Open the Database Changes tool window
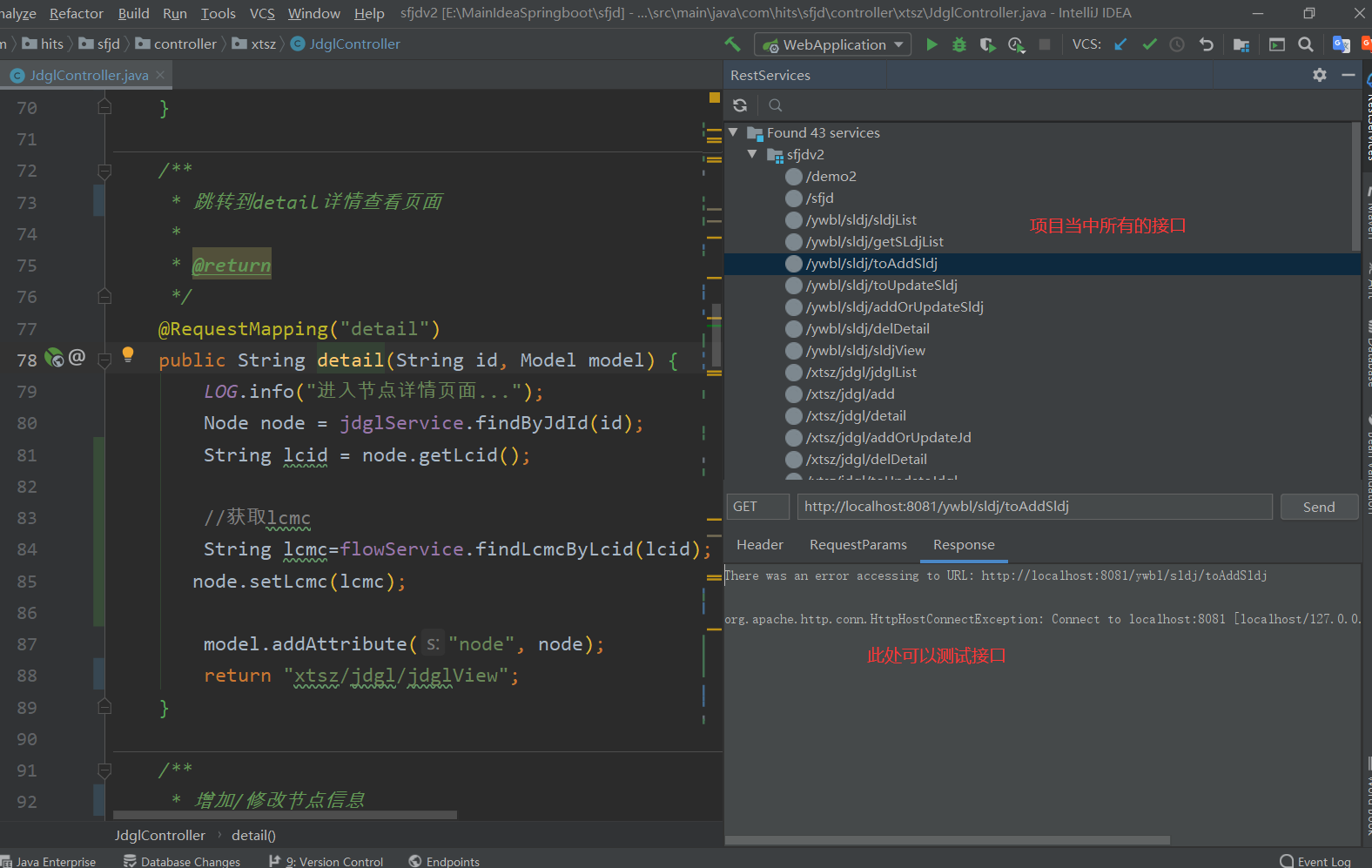Image resolution: width=1372 pixels, height=868 pixels. tap(182, 861)
